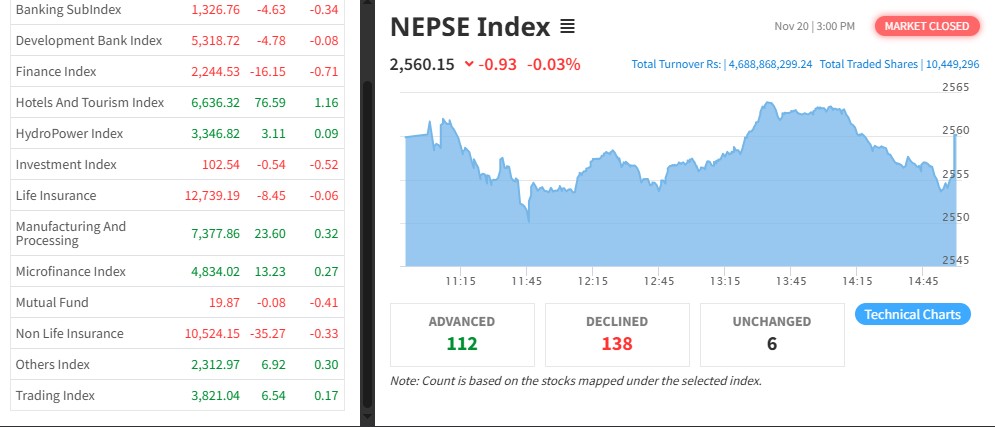
Task: Open the Development Bank Index entry
Action: (88, 40)
